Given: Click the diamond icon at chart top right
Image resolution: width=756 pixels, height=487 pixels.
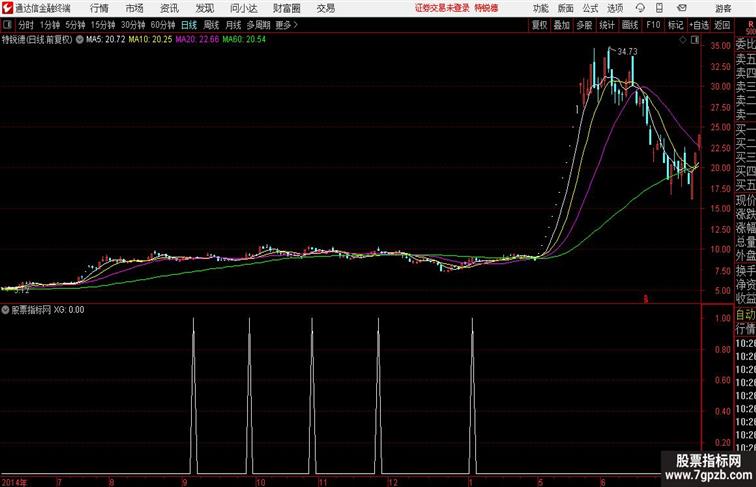Looking at the screenshot, I should (683, 40).
